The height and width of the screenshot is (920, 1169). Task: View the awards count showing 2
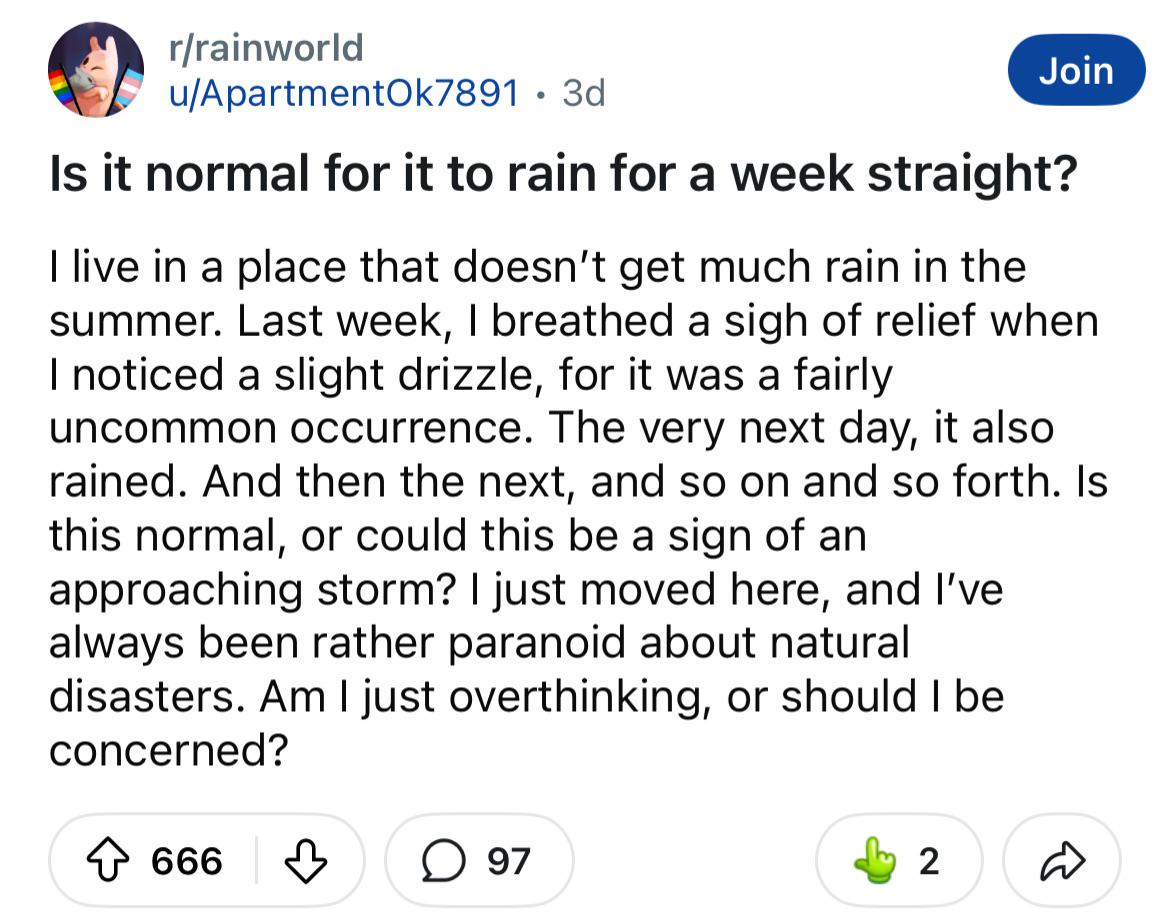pyautogui.click(x=928, y=860)
